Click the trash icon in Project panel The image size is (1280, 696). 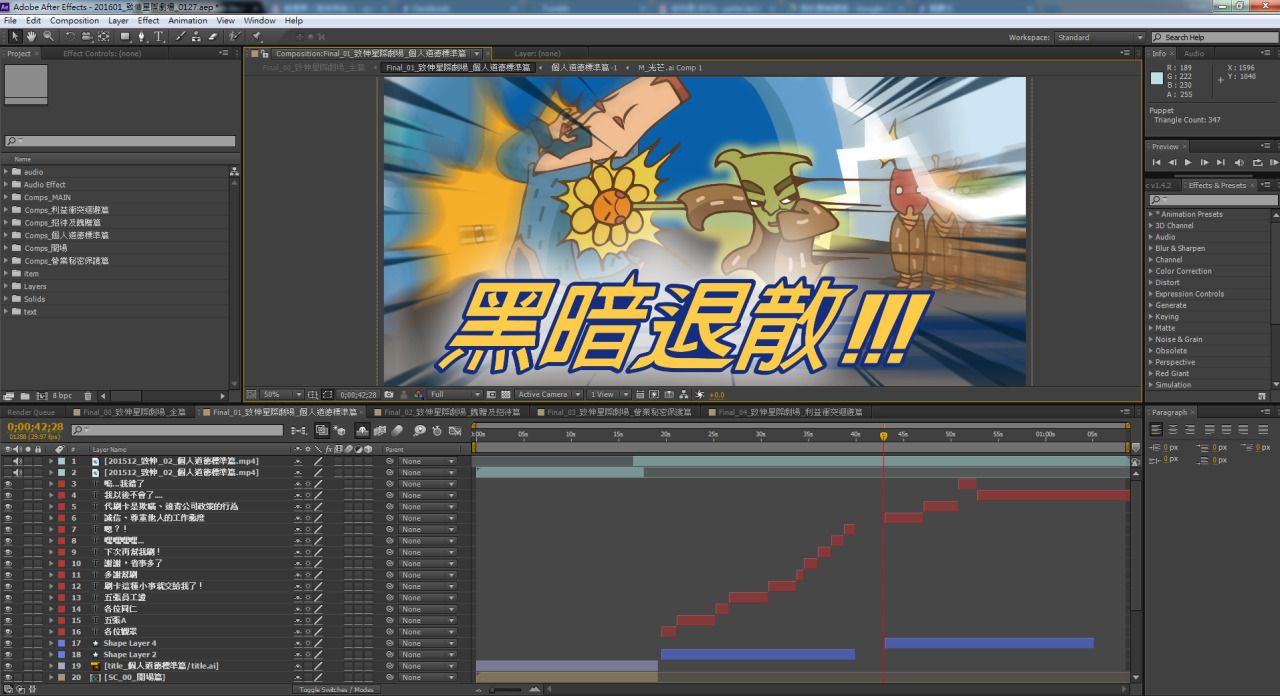click(x=88, y=396)
